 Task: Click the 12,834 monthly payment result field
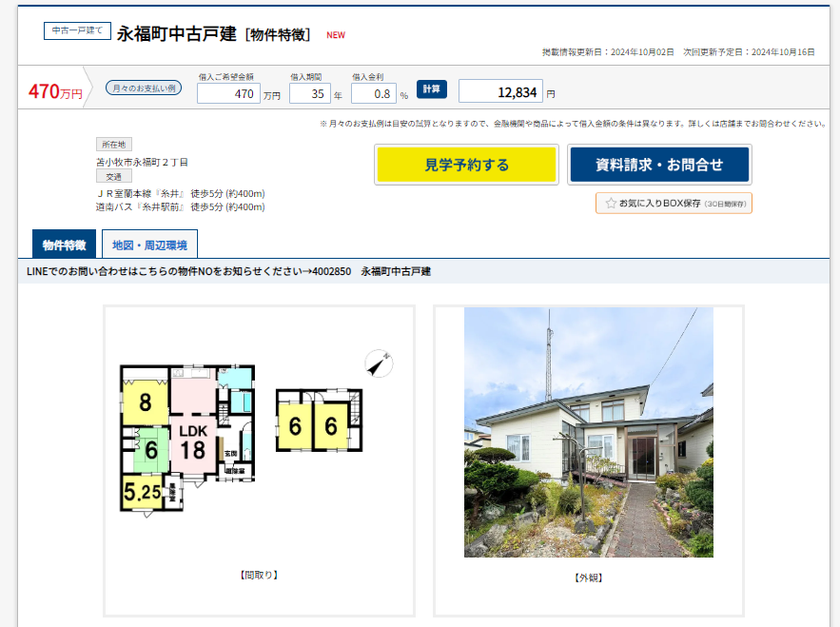click(x=500, y=92)
